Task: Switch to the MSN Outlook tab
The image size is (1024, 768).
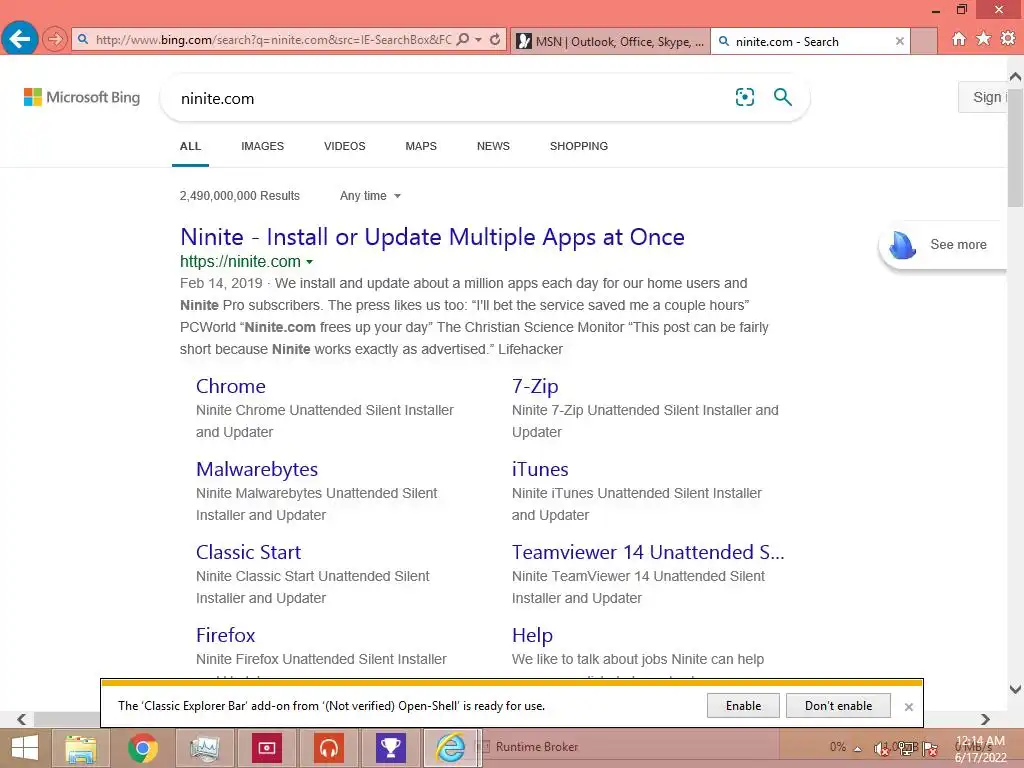Action: coord(611,41)
